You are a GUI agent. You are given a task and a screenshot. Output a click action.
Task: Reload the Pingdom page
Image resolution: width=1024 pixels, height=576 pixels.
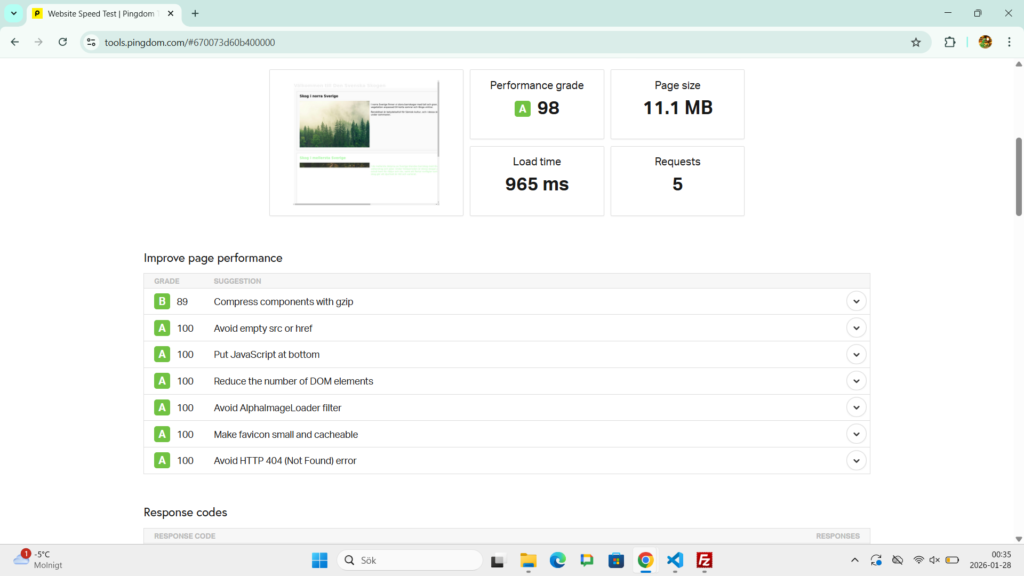point(63,42)
